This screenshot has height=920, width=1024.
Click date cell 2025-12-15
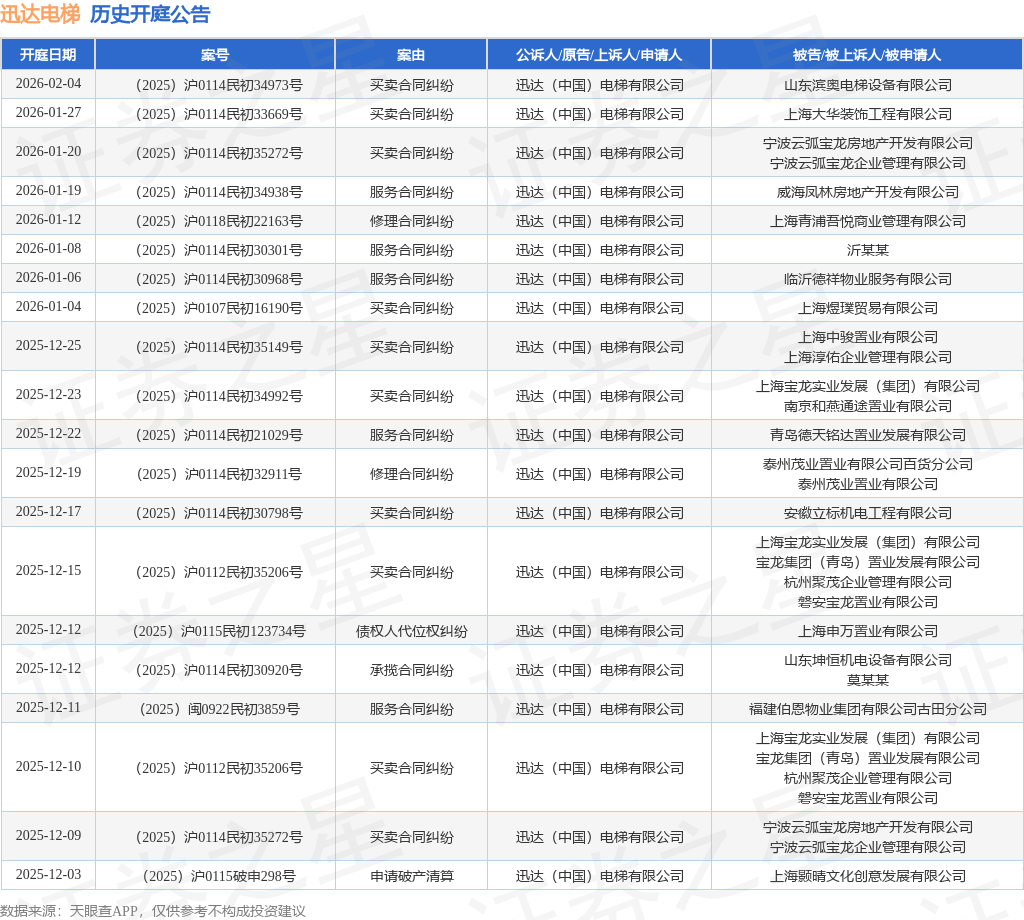coord(48,571)
